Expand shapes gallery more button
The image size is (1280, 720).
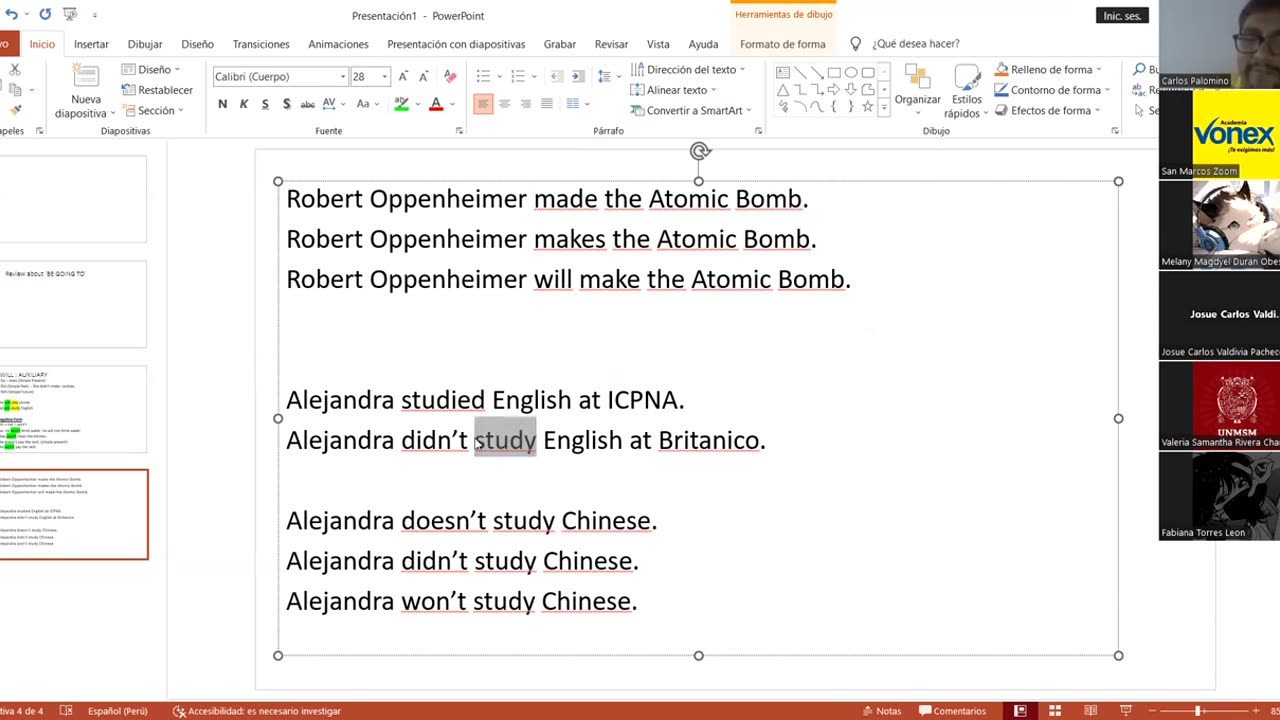(883, 107)
